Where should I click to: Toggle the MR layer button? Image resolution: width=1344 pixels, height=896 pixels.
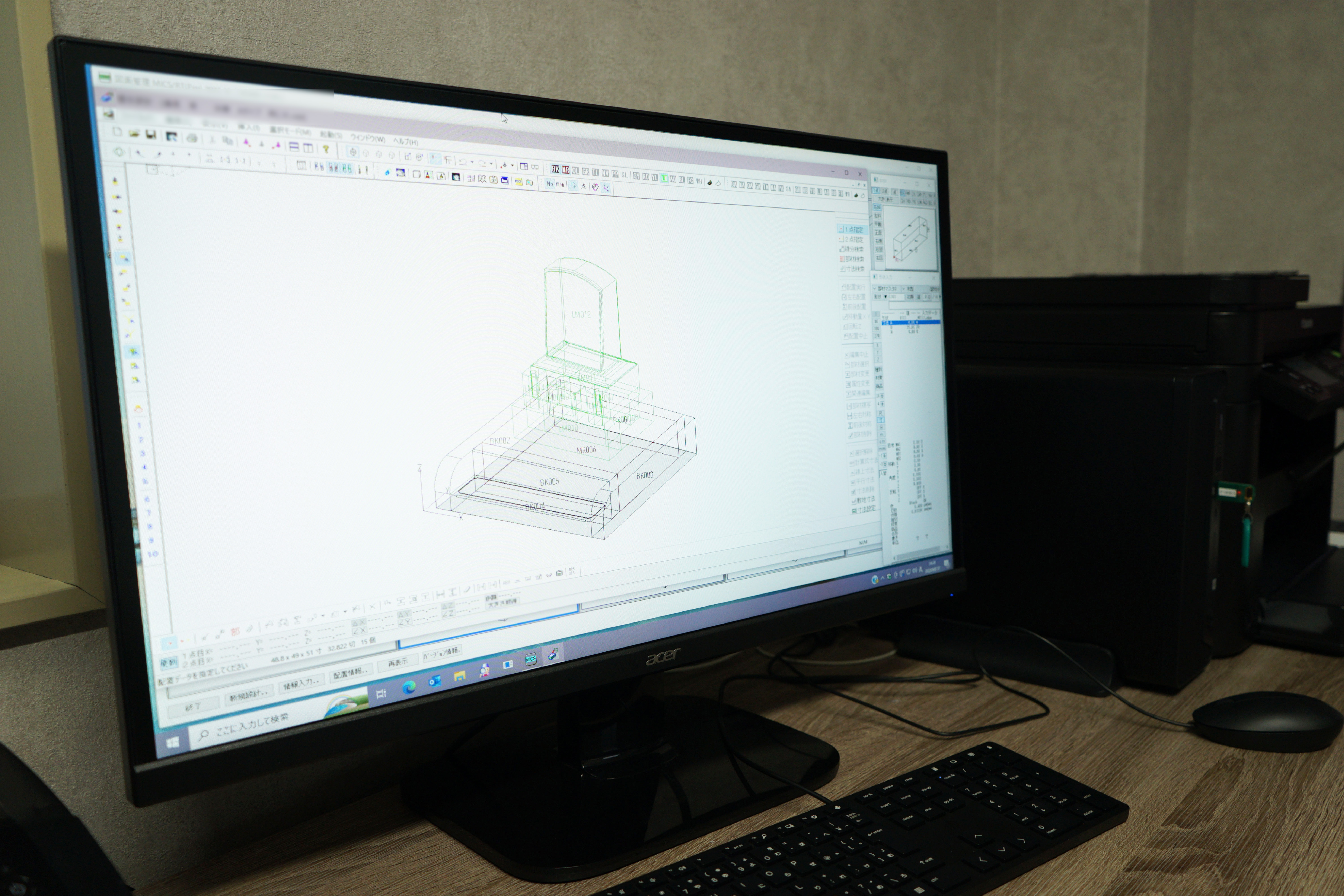(566, 170)
